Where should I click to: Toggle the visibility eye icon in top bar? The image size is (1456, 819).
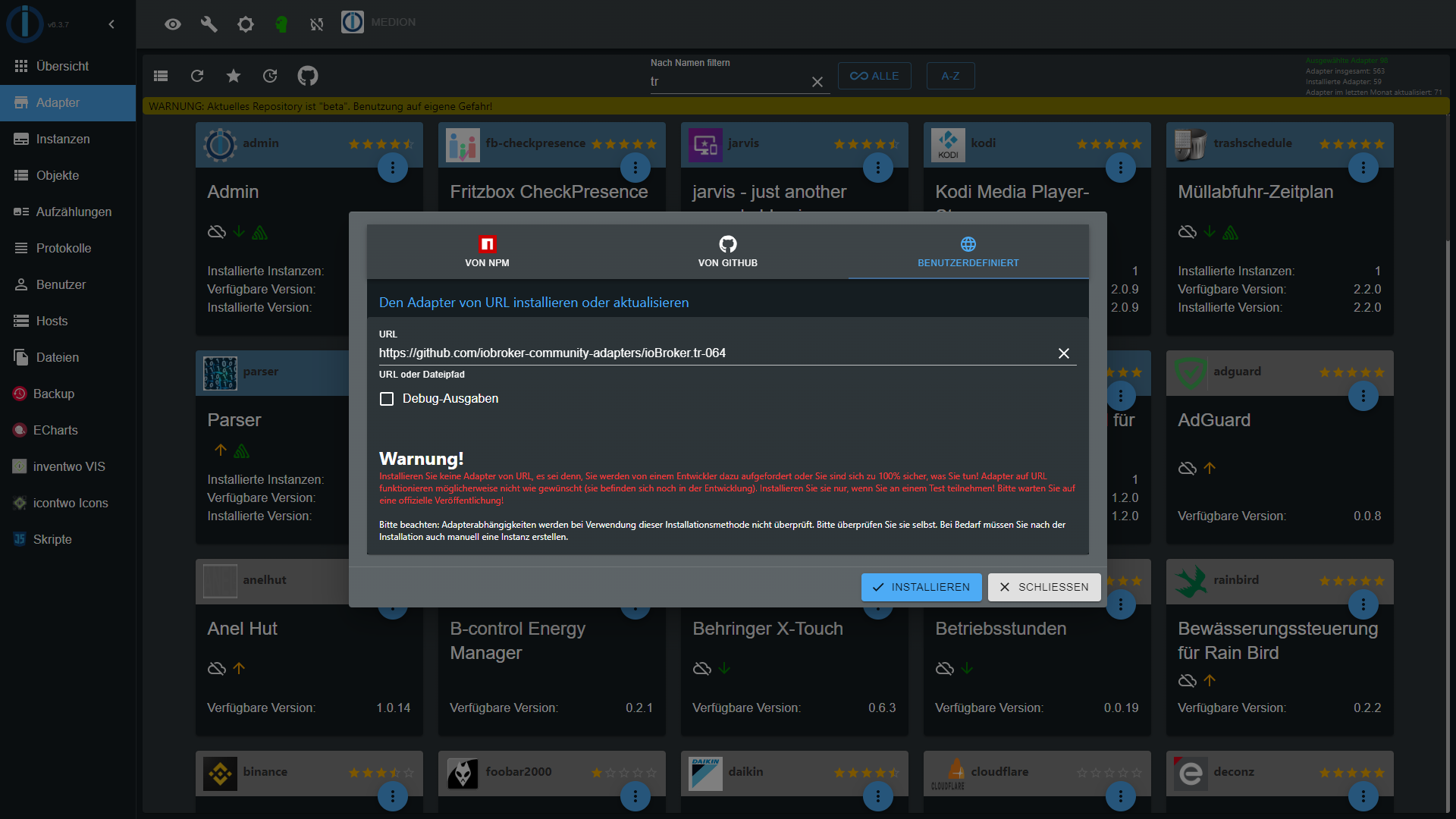[173, 24]
